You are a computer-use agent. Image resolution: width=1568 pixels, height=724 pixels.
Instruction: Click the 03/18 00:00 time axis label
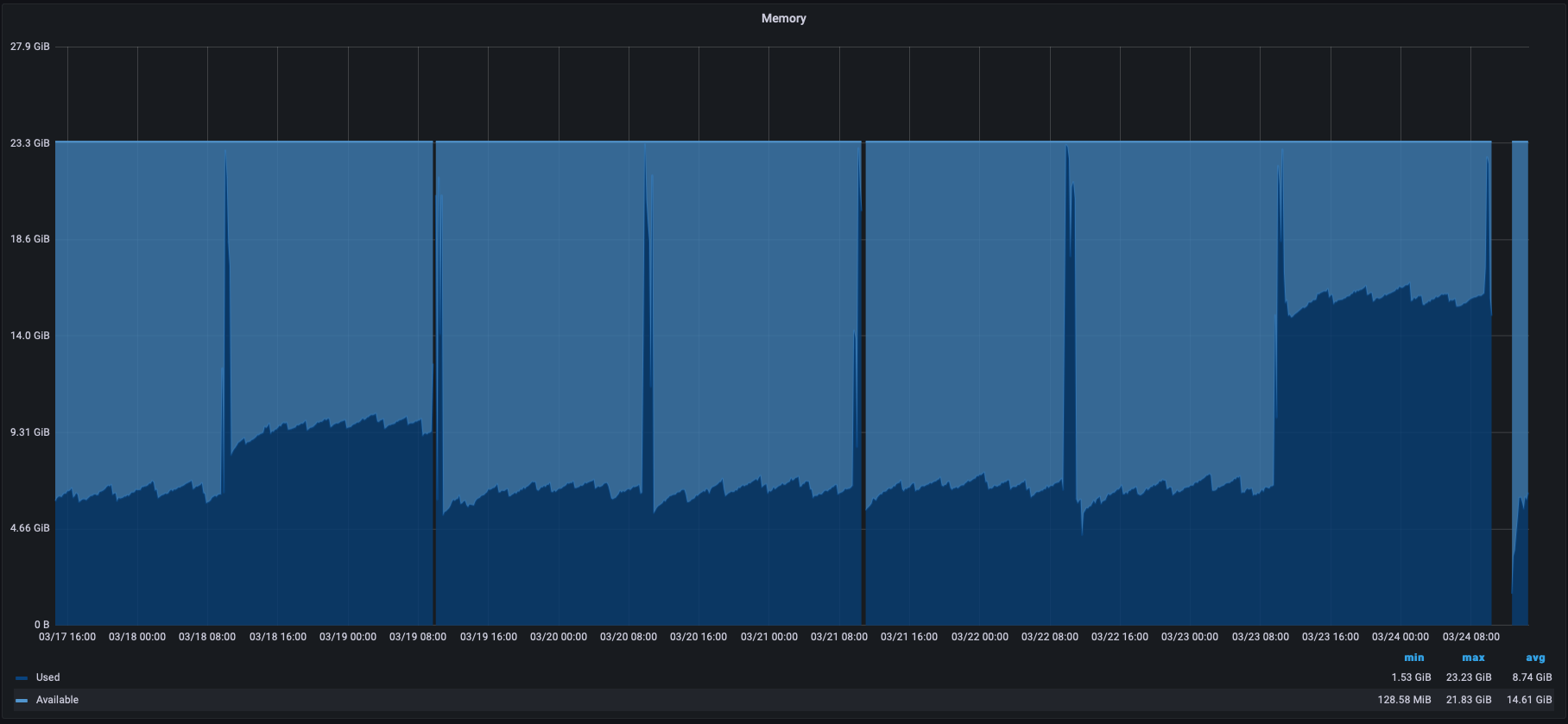point(137,637)
